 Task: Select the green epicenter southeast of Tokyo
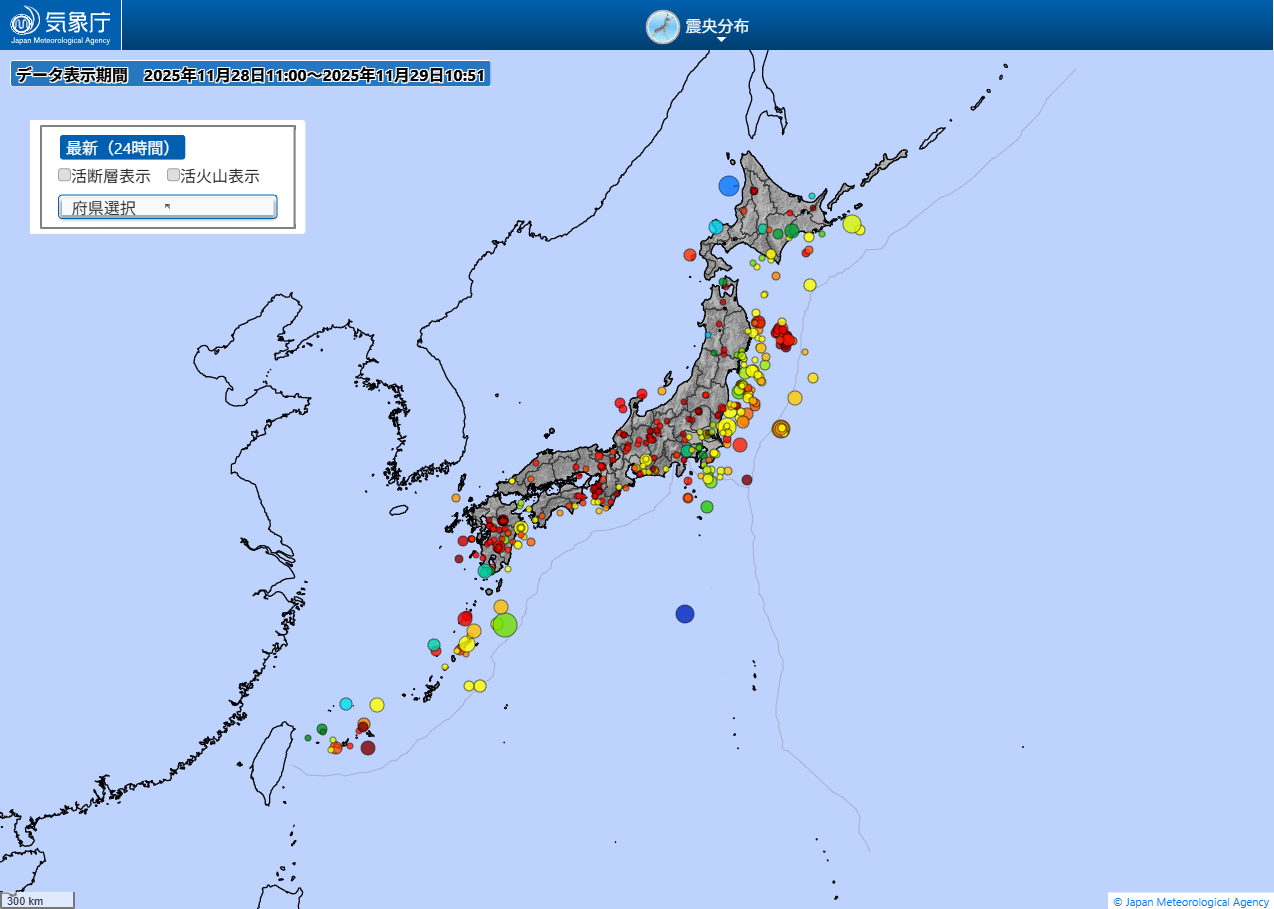coord(707,507)
